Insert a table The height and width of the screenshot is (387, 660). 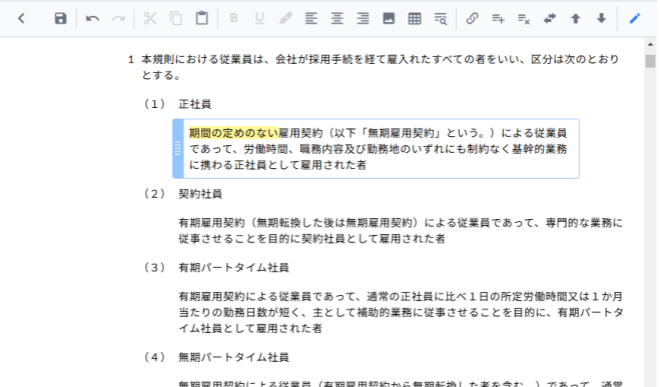coord(415,19)
